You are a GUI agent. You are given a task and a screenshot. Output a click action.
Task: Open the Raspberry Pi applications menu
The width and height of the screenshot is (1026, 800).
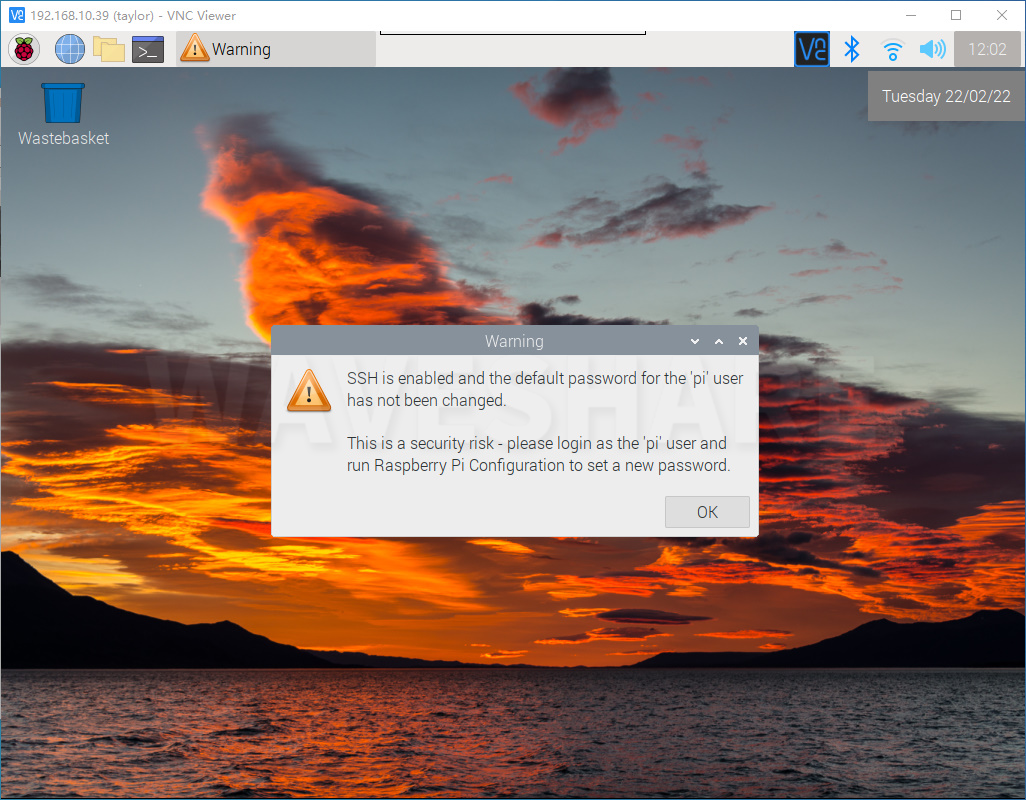24,49
